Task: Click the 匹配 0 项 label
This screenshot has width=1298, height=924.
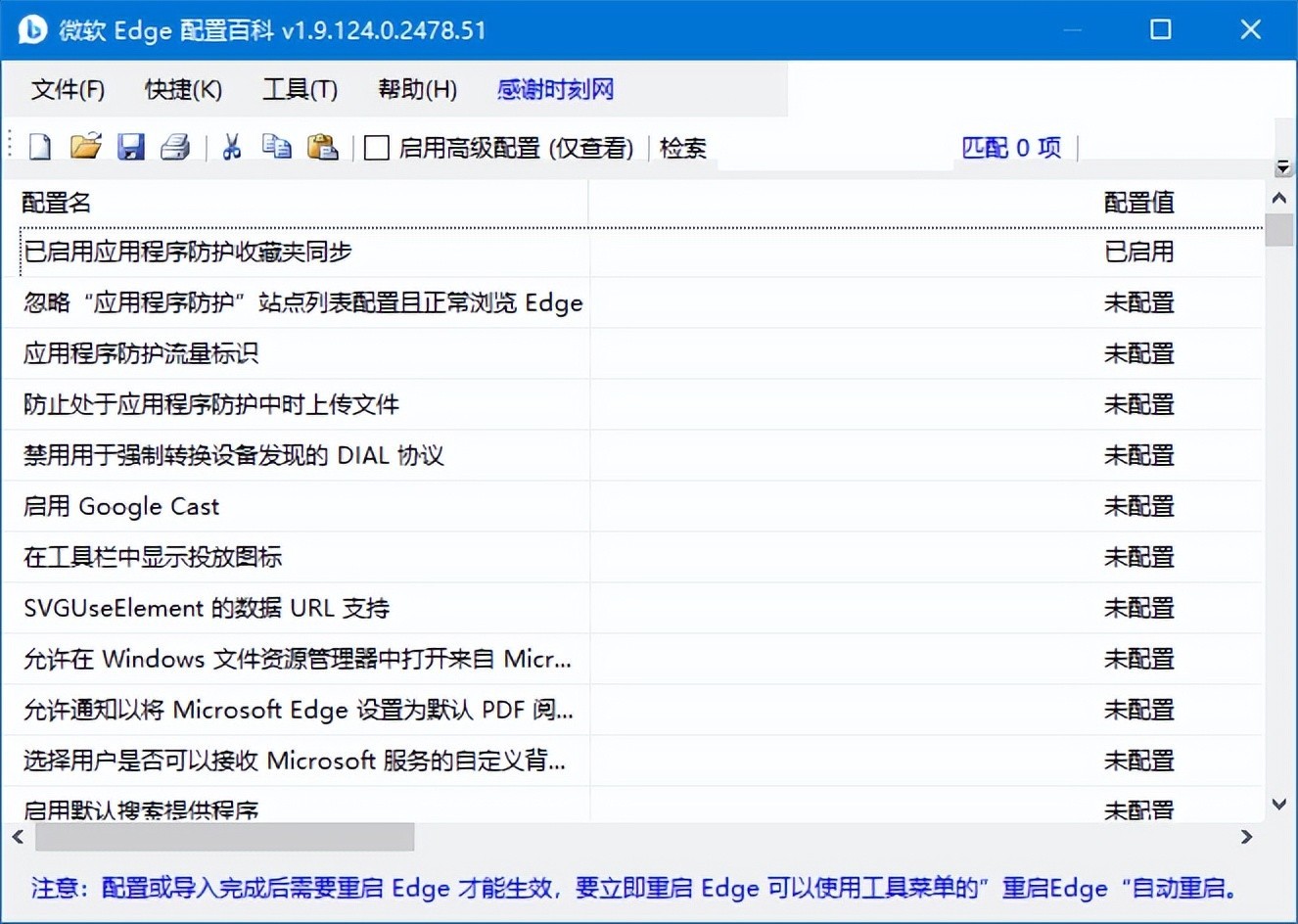Action: click(1011, 148)
